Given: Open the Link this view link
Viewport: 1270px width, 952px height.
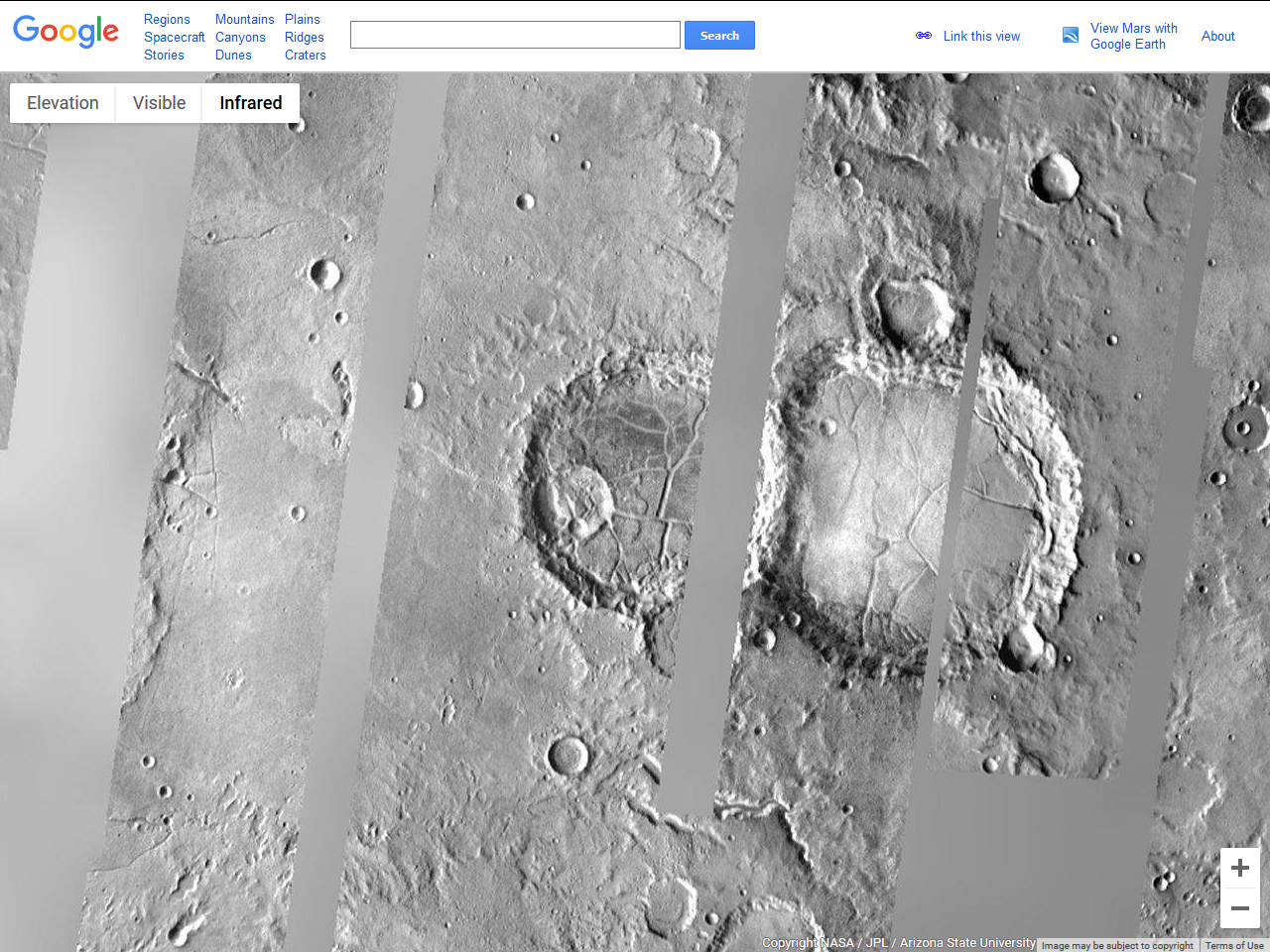Looking at the screenshot, I should (981, 36).
